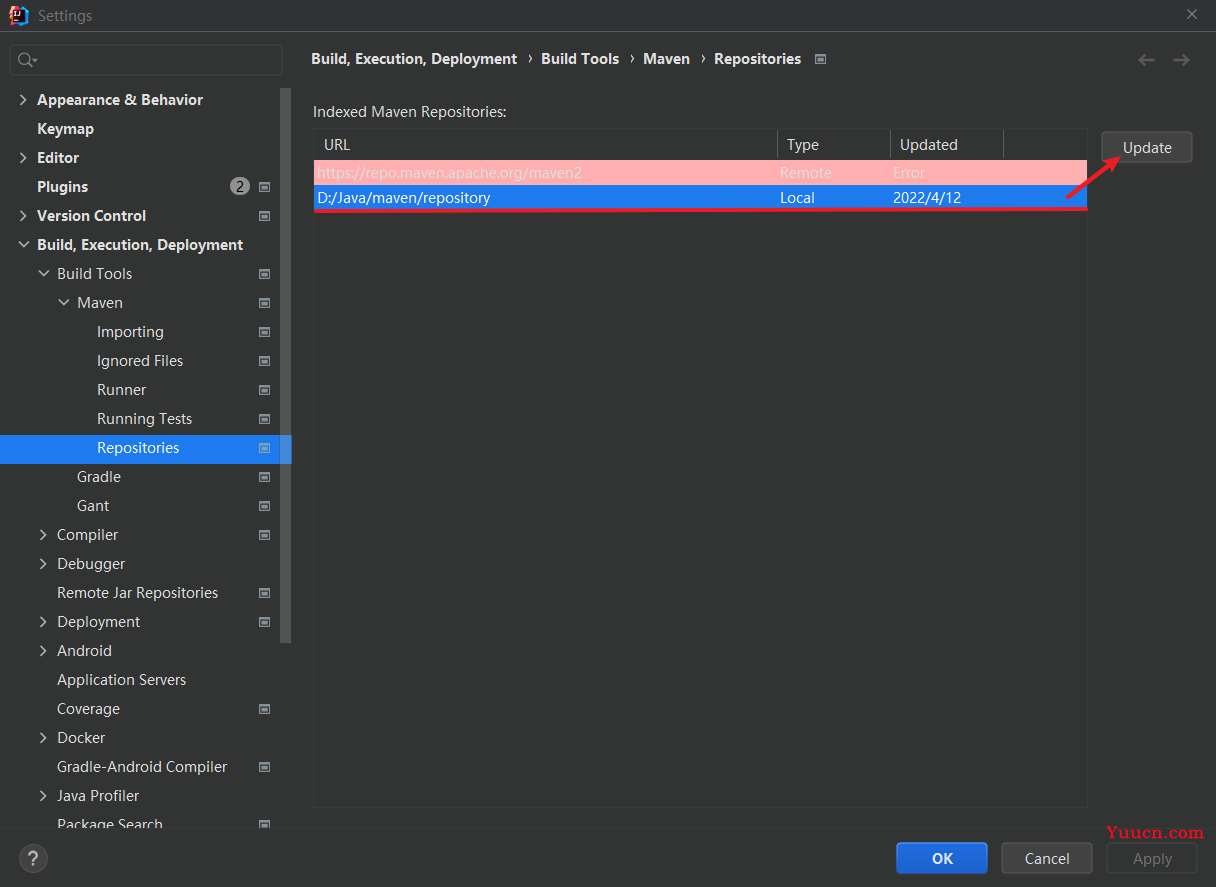Click the project-level icon beside the Repositories breadcrumb

coord(820,59)
